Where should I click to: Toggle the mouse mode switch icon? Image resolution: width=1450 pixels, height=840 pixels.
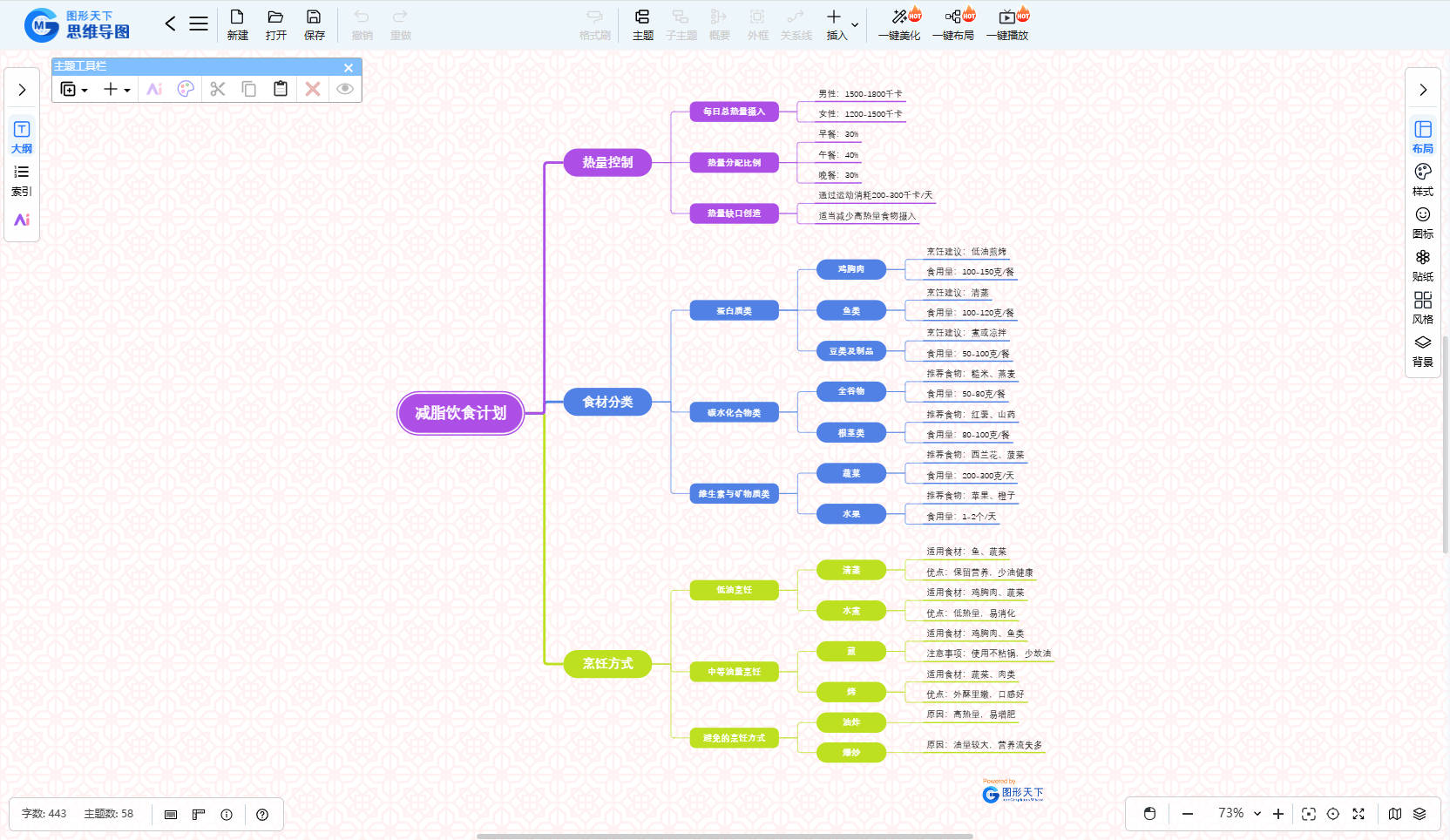tap(1149, 814)
